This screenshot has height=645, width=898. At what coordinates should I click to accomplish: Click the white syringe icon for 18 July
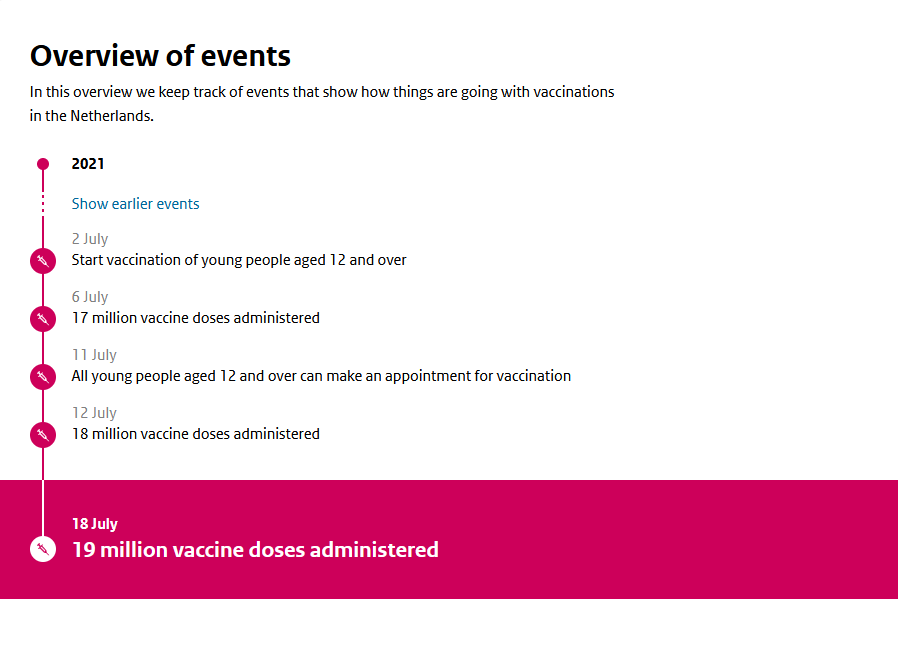[42, 549]
